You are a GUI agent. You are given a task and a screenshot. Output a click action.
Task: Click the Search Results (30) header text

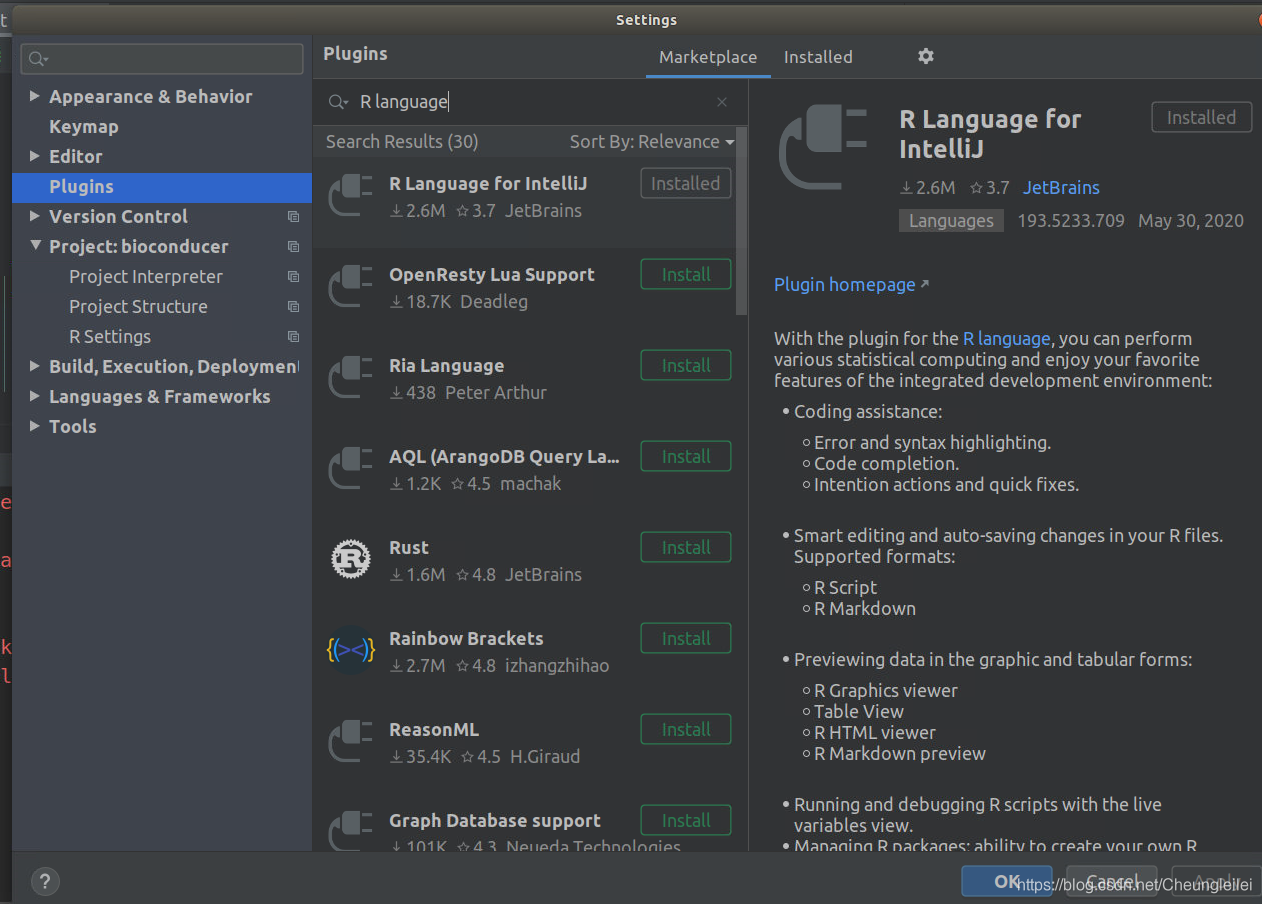402,142
